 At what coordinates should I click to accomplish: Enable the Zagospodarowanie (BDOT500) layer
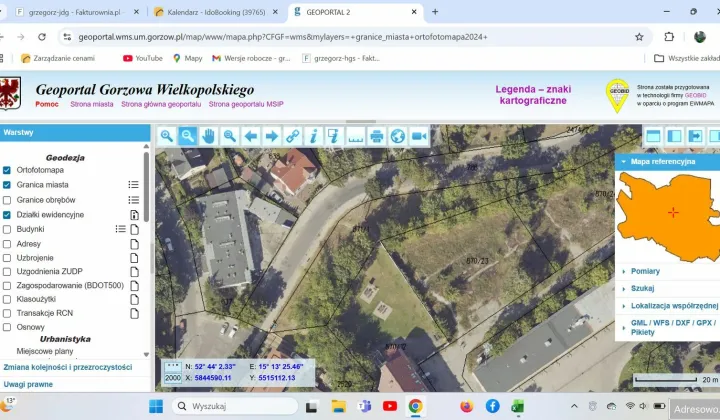7,286
